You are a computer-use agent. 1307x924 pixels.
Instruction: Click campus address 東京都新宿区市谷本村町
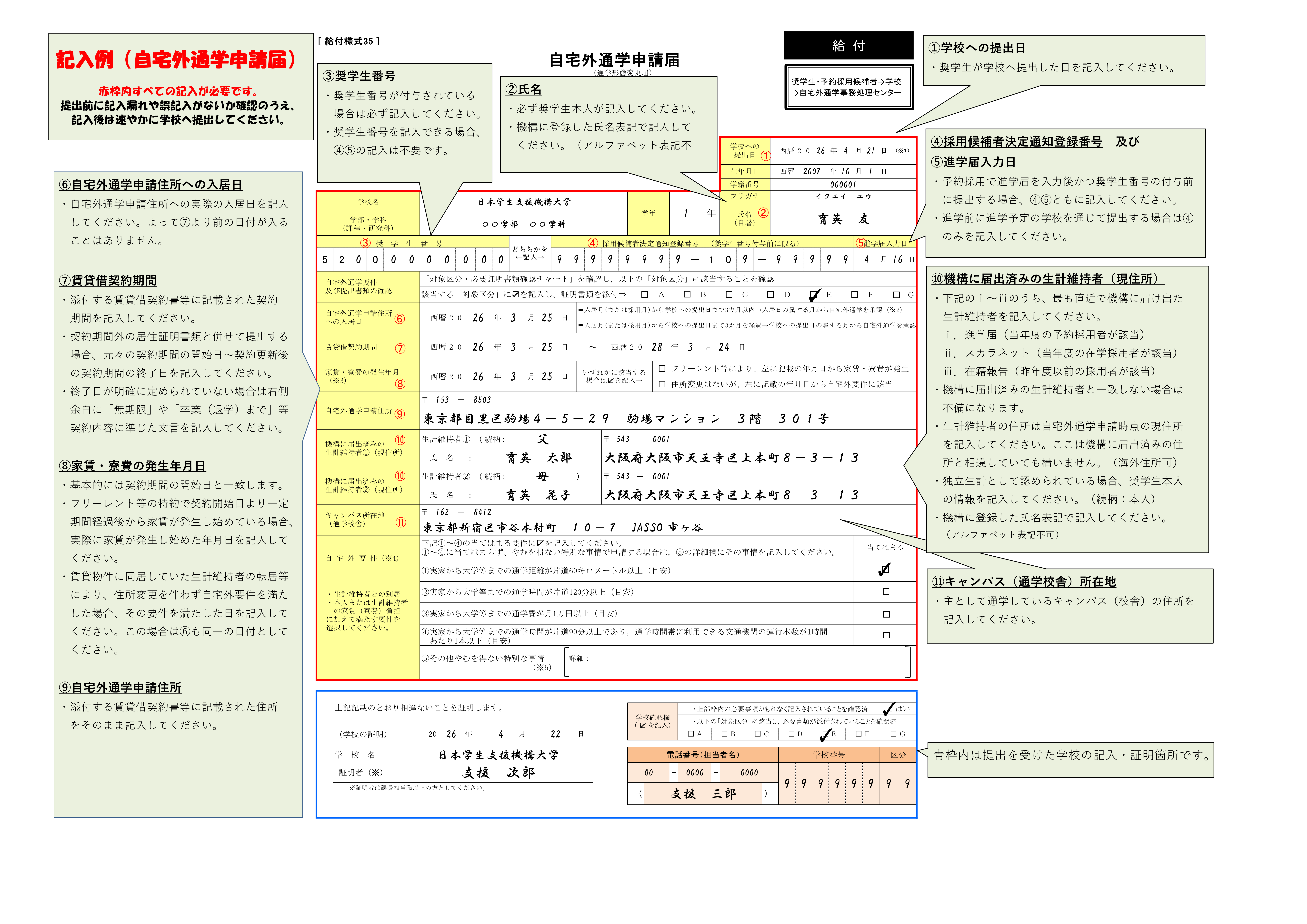[563, 528]
